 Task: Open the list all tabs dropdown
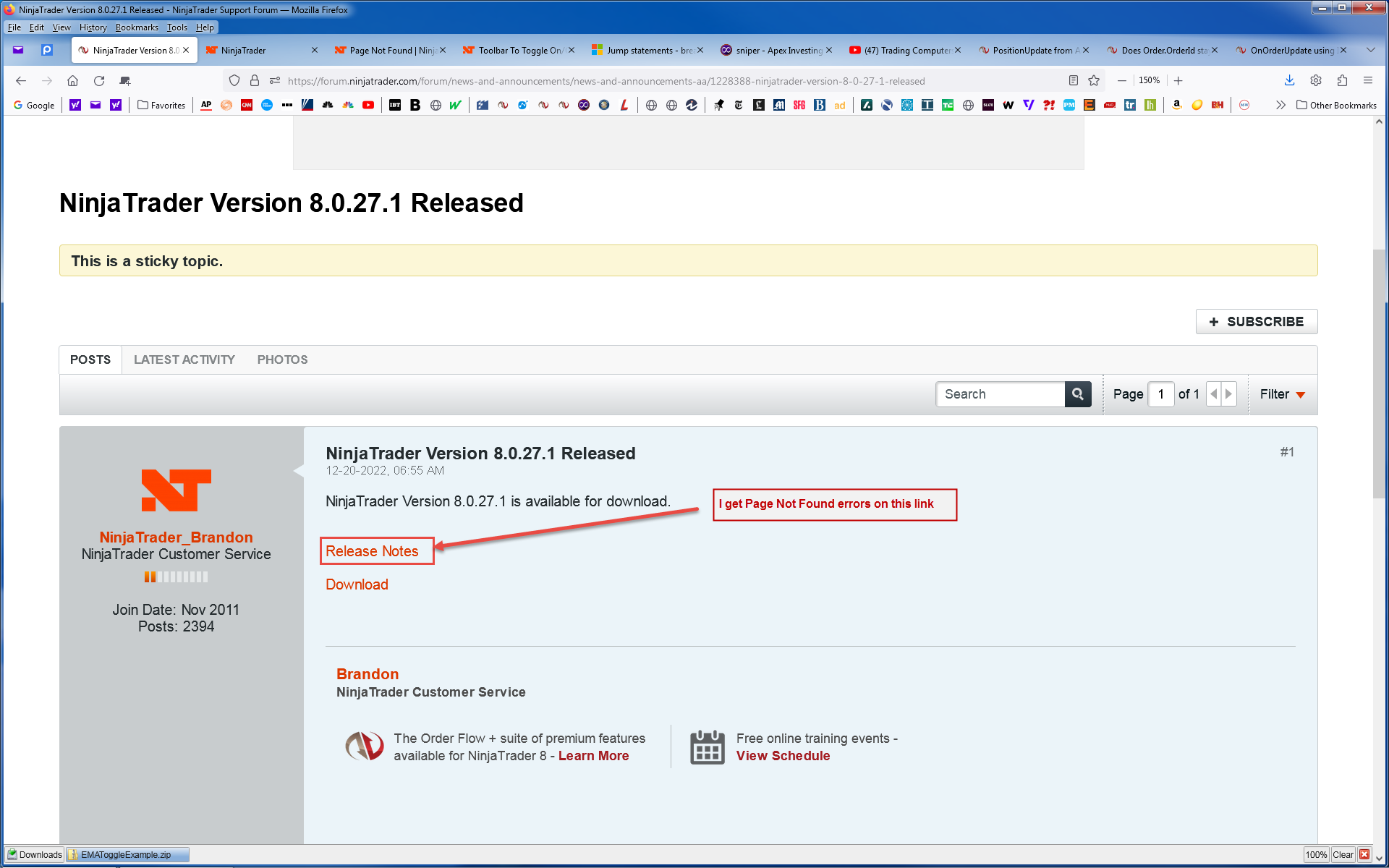coord(1370,50)
